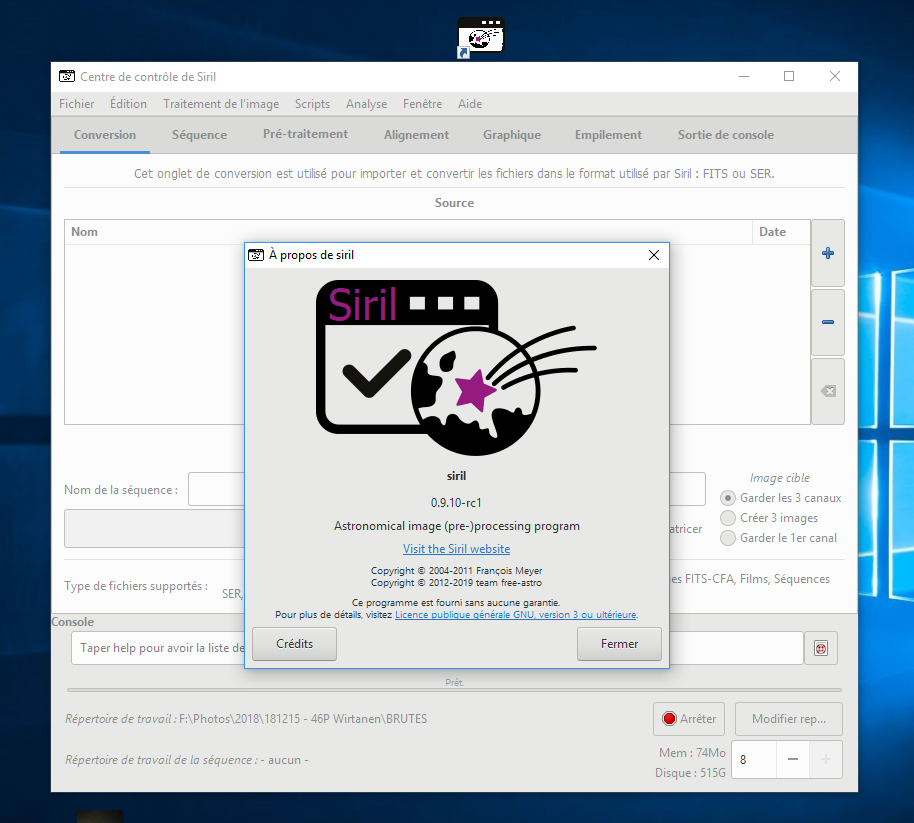Open the Aide menu
This screenshot has width=914, height=823.
coord(470,104)
